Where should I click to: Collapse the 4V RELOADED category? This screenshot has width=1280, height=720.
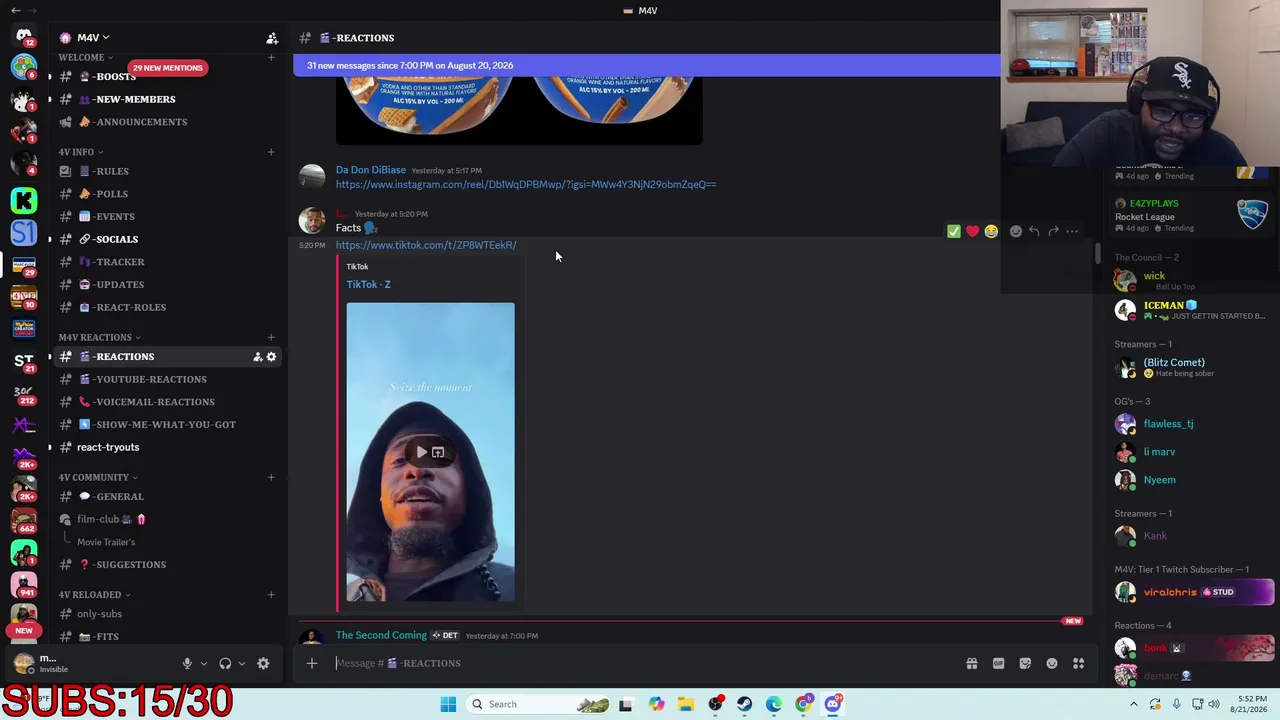(x=94, y=594)
